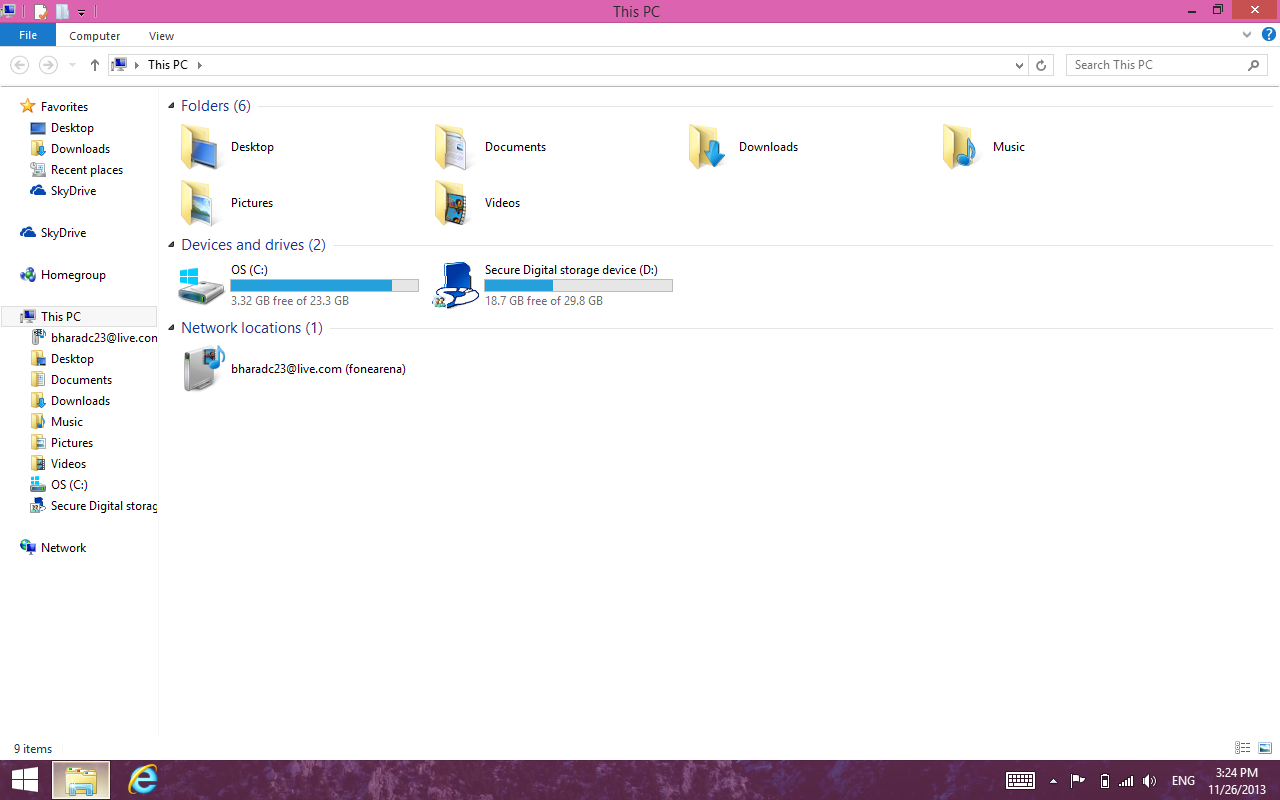1280x800 pixels.
Task: Select the OS (C:) drive icon
Action: click(201, 286)
